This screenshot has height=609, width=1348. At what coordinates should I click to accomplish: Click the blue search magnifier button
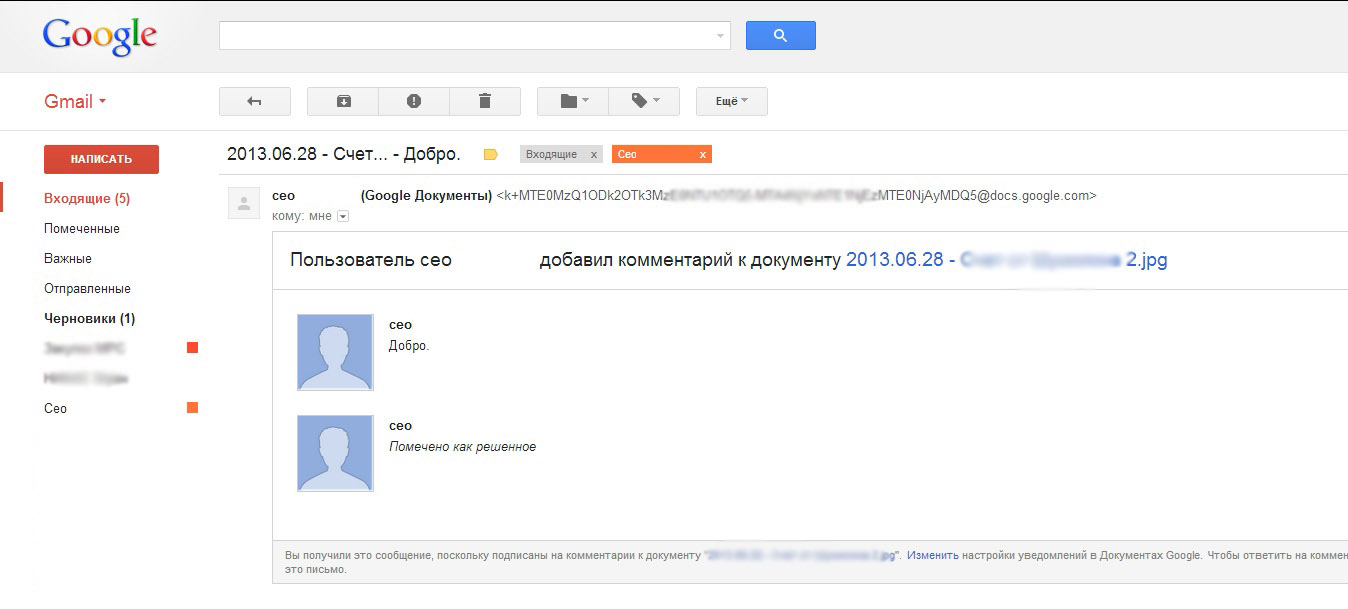tap(780, 34)
